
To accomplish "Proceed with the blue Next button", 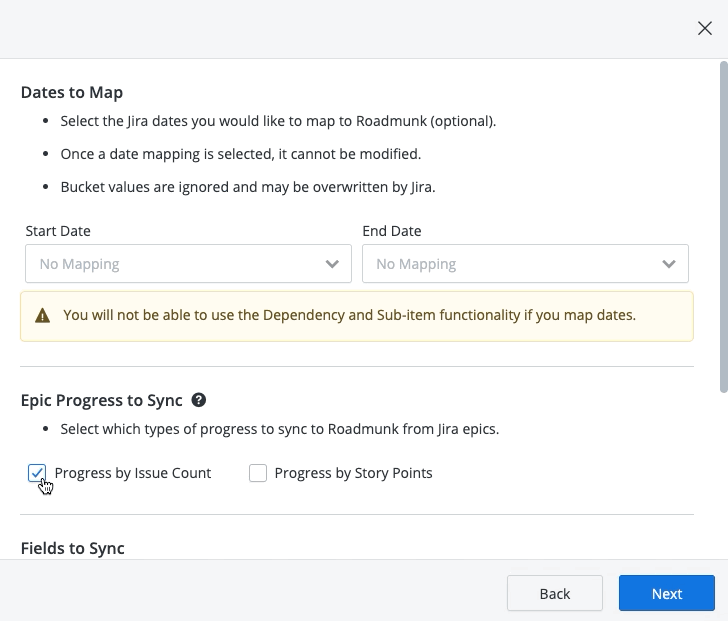I will pos(666,593).
